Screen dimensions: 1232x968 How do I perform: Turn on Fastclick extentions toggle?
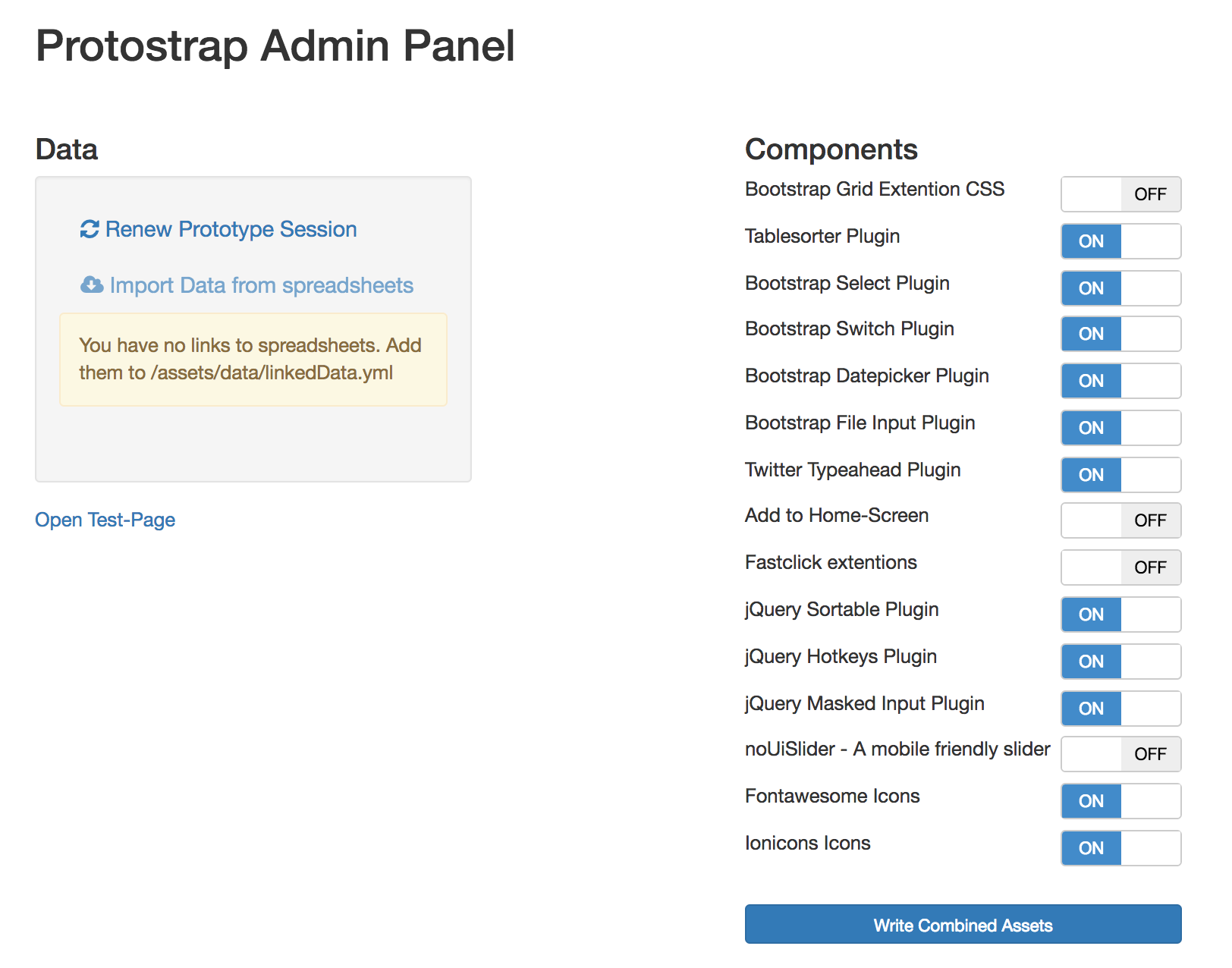click(x=1120, y=567)
